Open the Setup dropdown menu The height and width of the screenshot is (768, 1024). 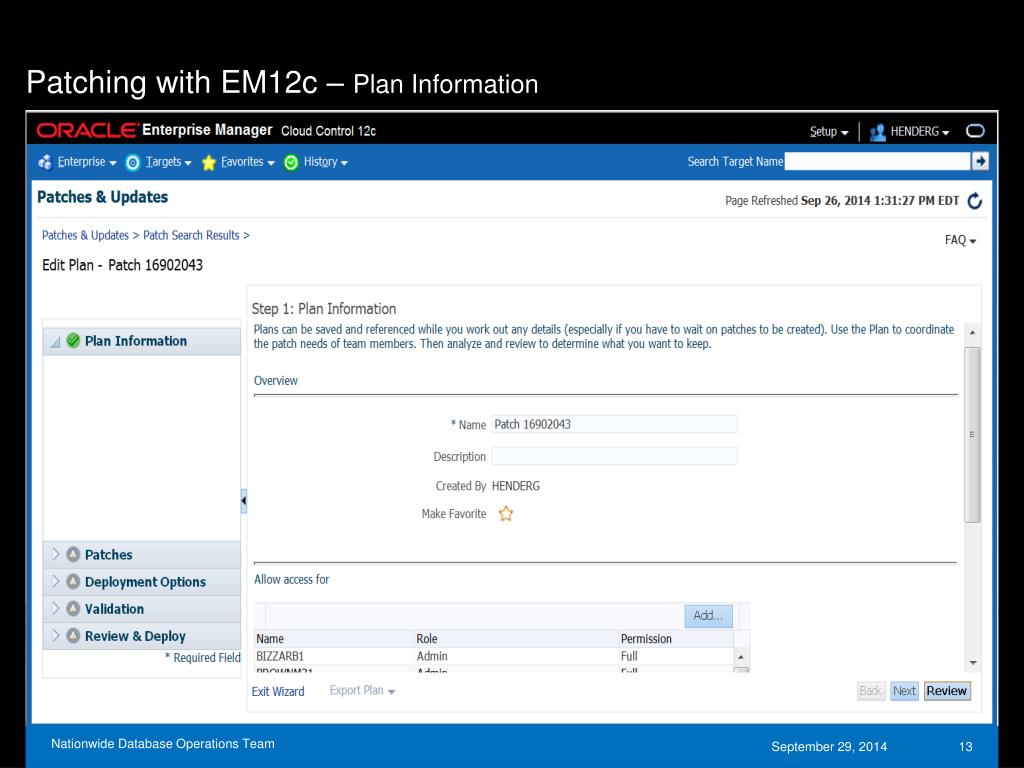(x=829, y=132)
